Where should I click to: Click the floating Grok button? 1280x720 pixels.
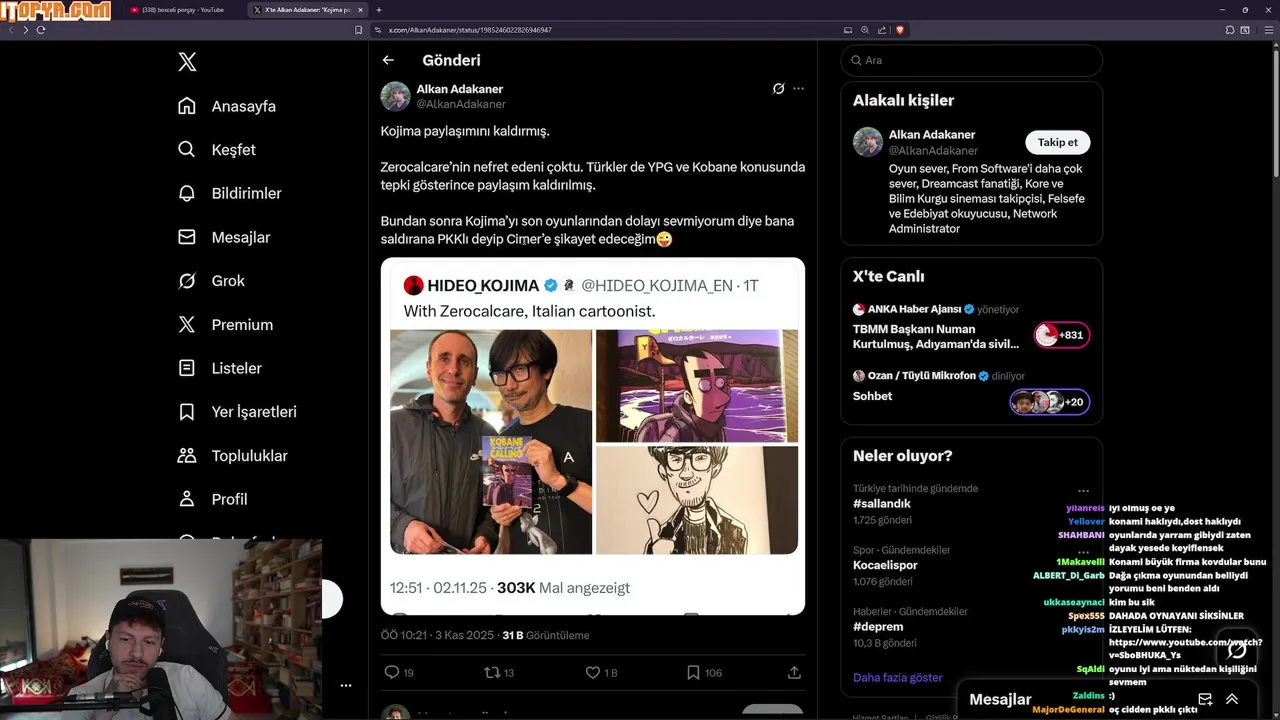click(x=1237, y=651)
